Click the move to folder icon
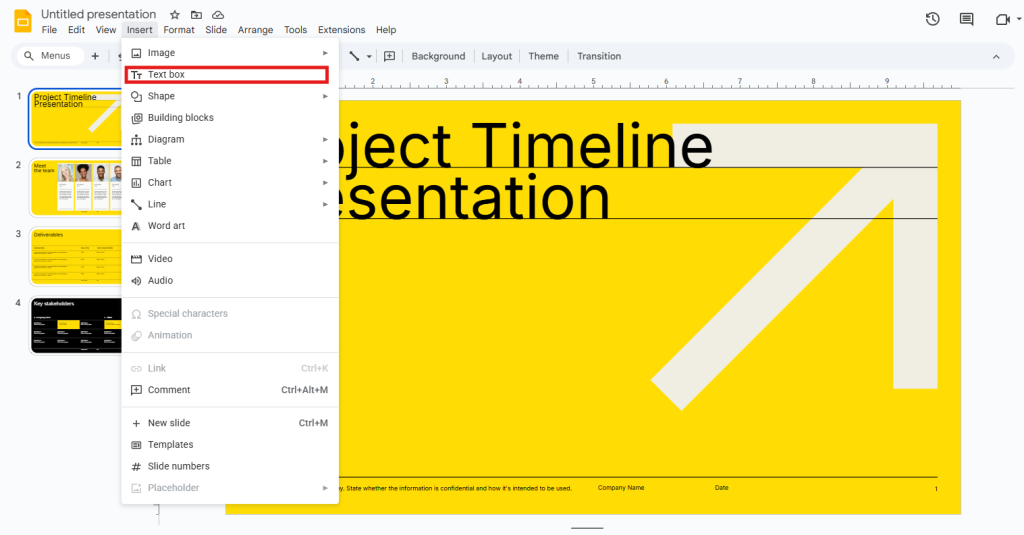This screenshot has height=535, width=1024. click(196, 15)
